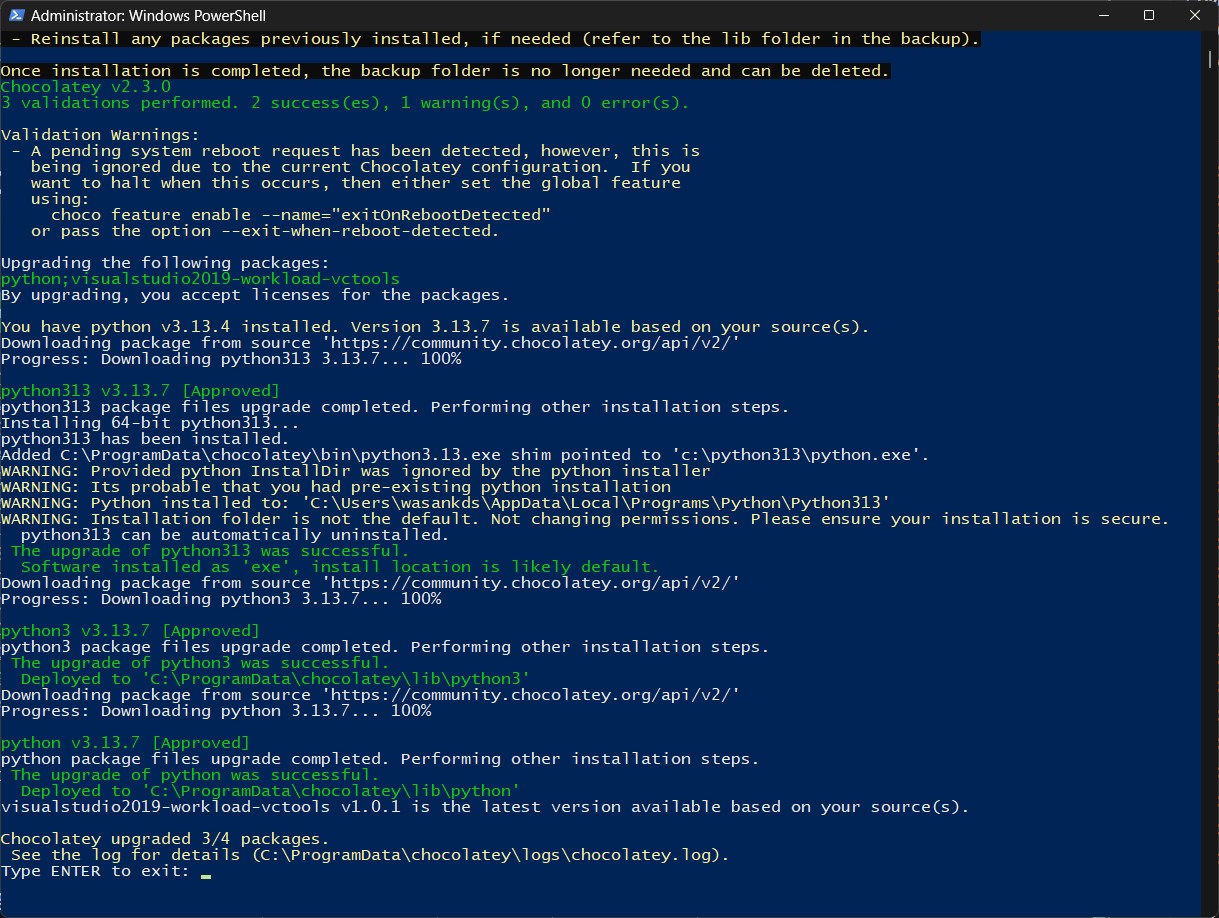The height and width of the screenshot is (918, 1219).
Task: Minimize the PowerShell window
Action: (1103, 16)
